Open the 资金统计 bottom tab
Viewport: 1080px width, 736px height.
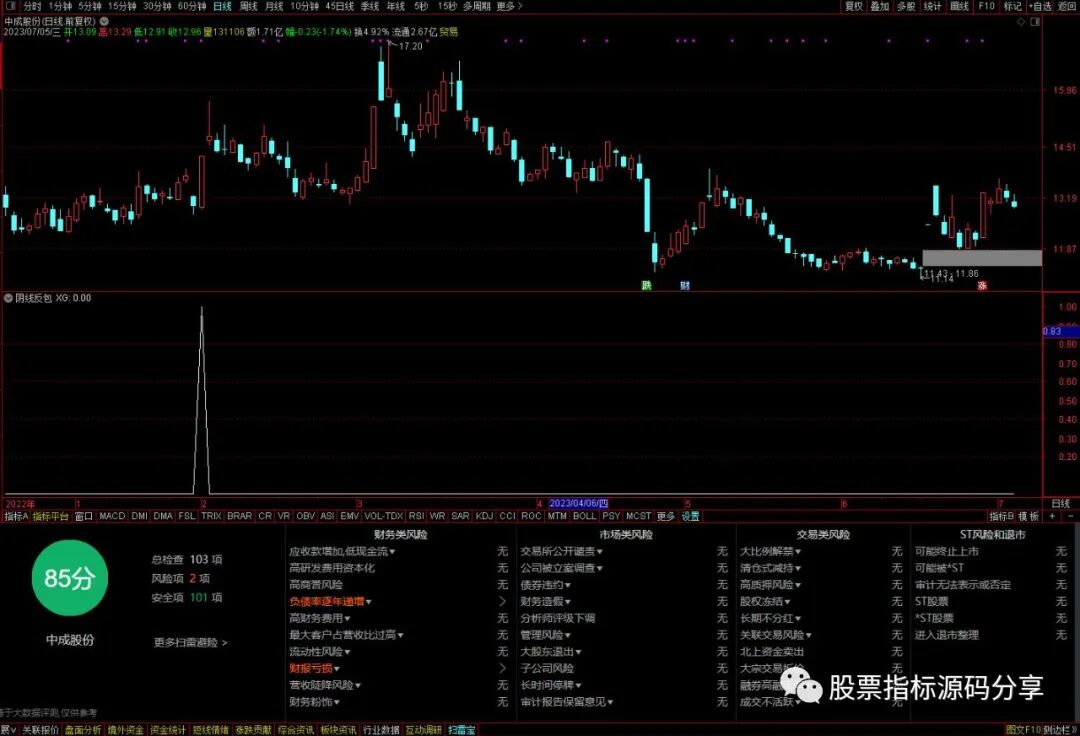point(168,730)
